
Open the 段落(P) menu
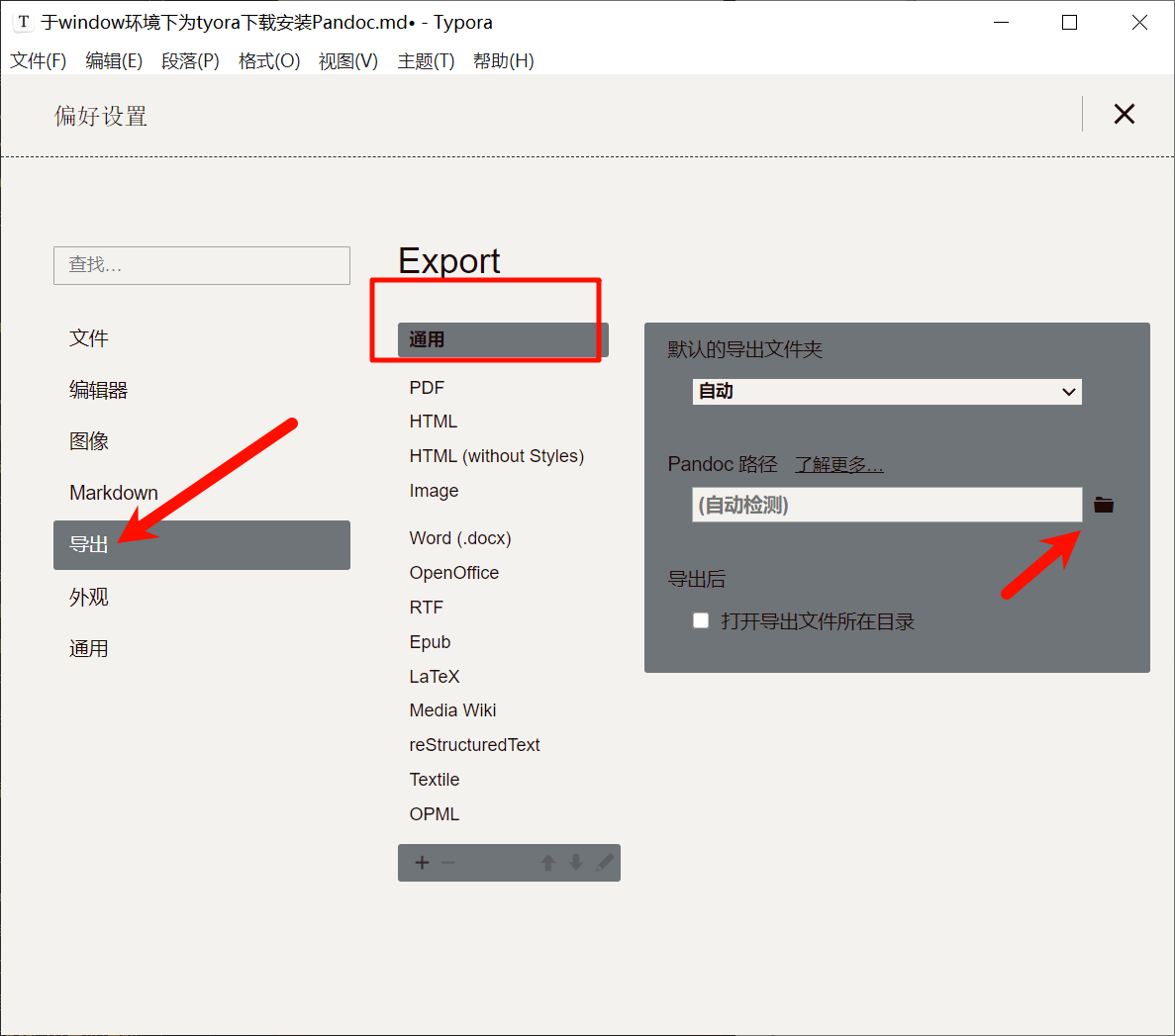pos(190,60)
